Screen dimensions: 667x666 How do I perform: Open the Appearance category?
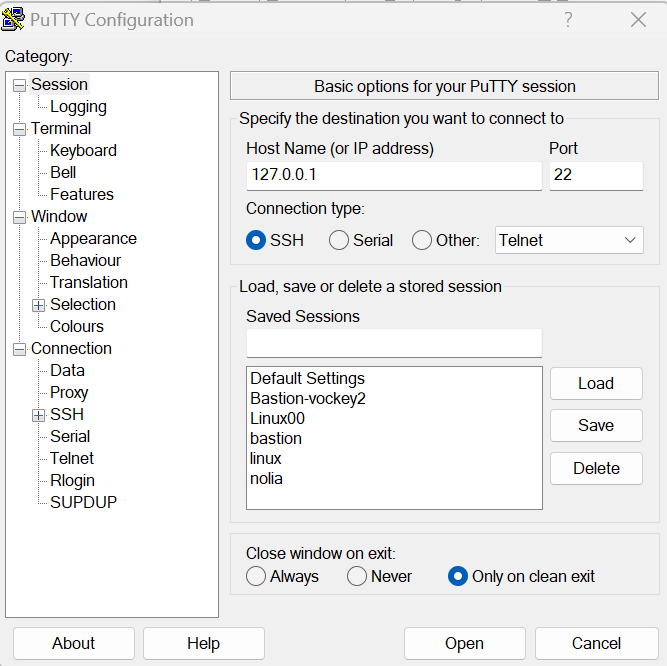[93, 239]
